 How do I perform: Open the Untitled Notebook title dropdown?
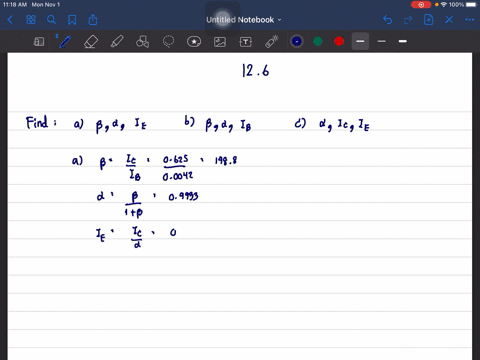click(x=244, y=20)
